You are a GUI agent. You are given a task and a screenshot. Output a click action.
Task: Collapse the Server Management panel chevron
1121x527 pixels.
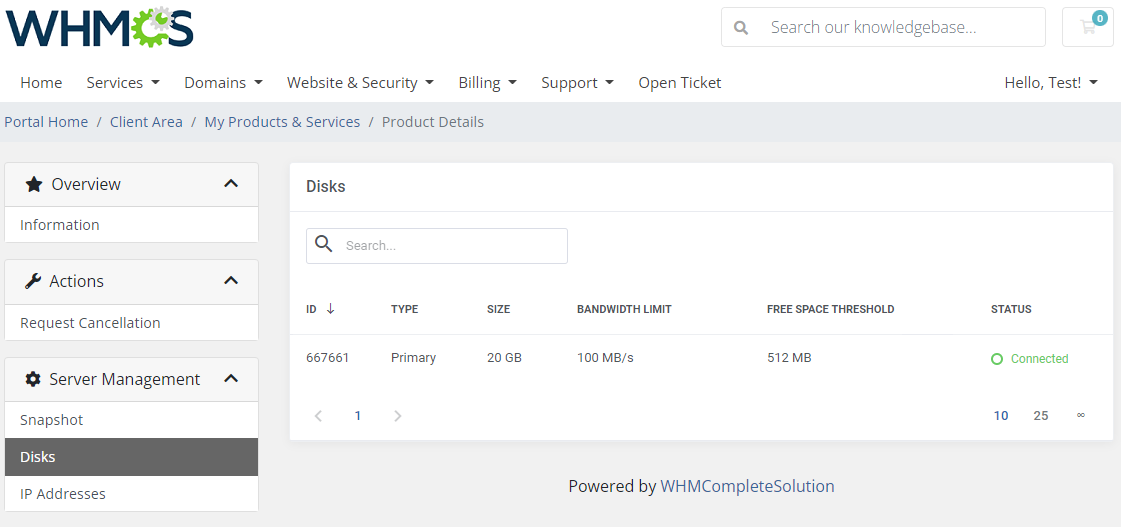231,379
